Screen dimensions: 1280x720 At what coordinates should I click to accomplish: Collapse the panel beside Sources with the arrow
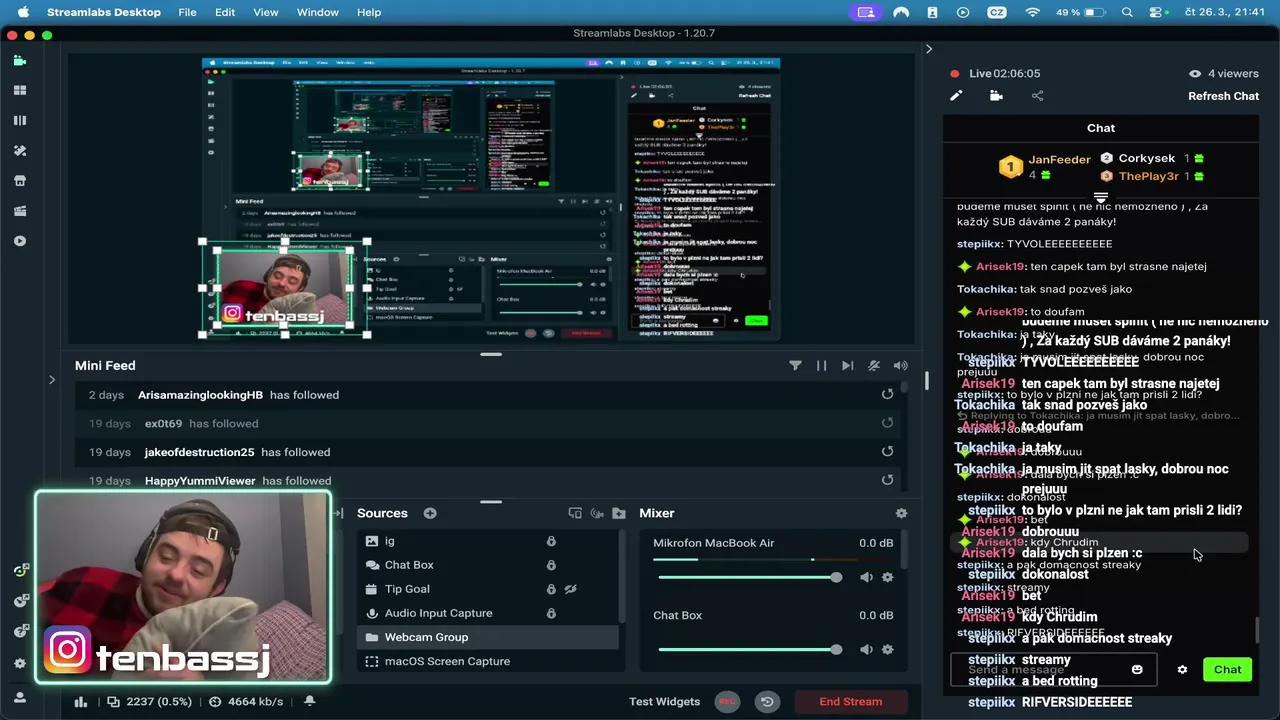click(x=339, y=513)
